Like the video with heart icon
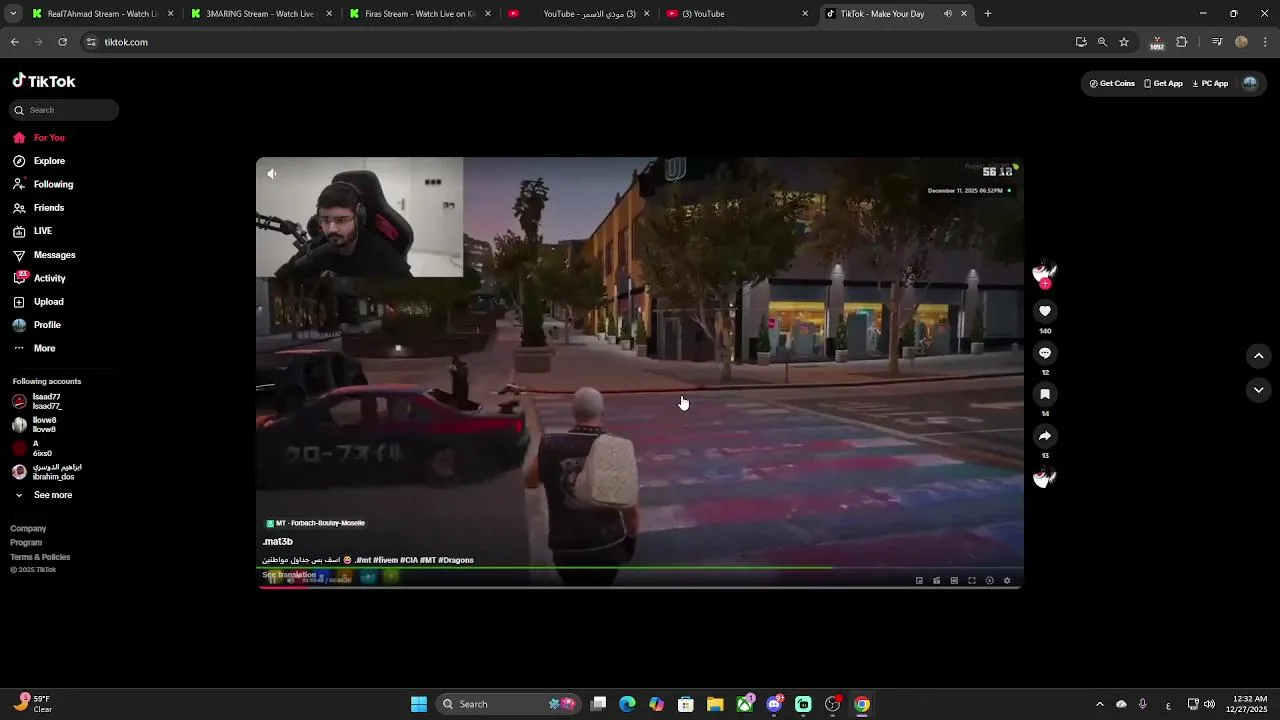The width and height of the screenshot is (1280, 720). (1045, 311)
